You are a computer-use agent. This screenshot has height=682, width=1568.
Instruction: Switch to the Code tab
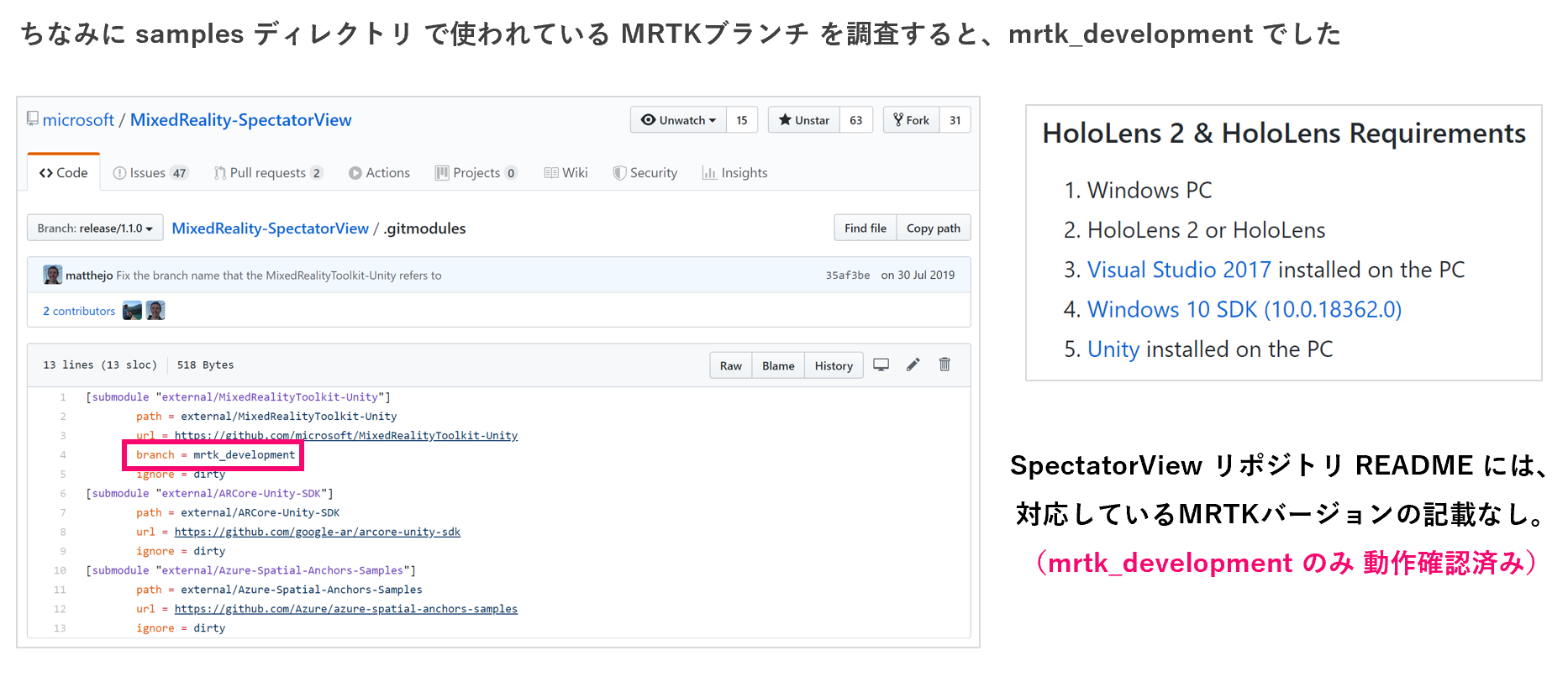pyautogui.click(x=64, y=172)
